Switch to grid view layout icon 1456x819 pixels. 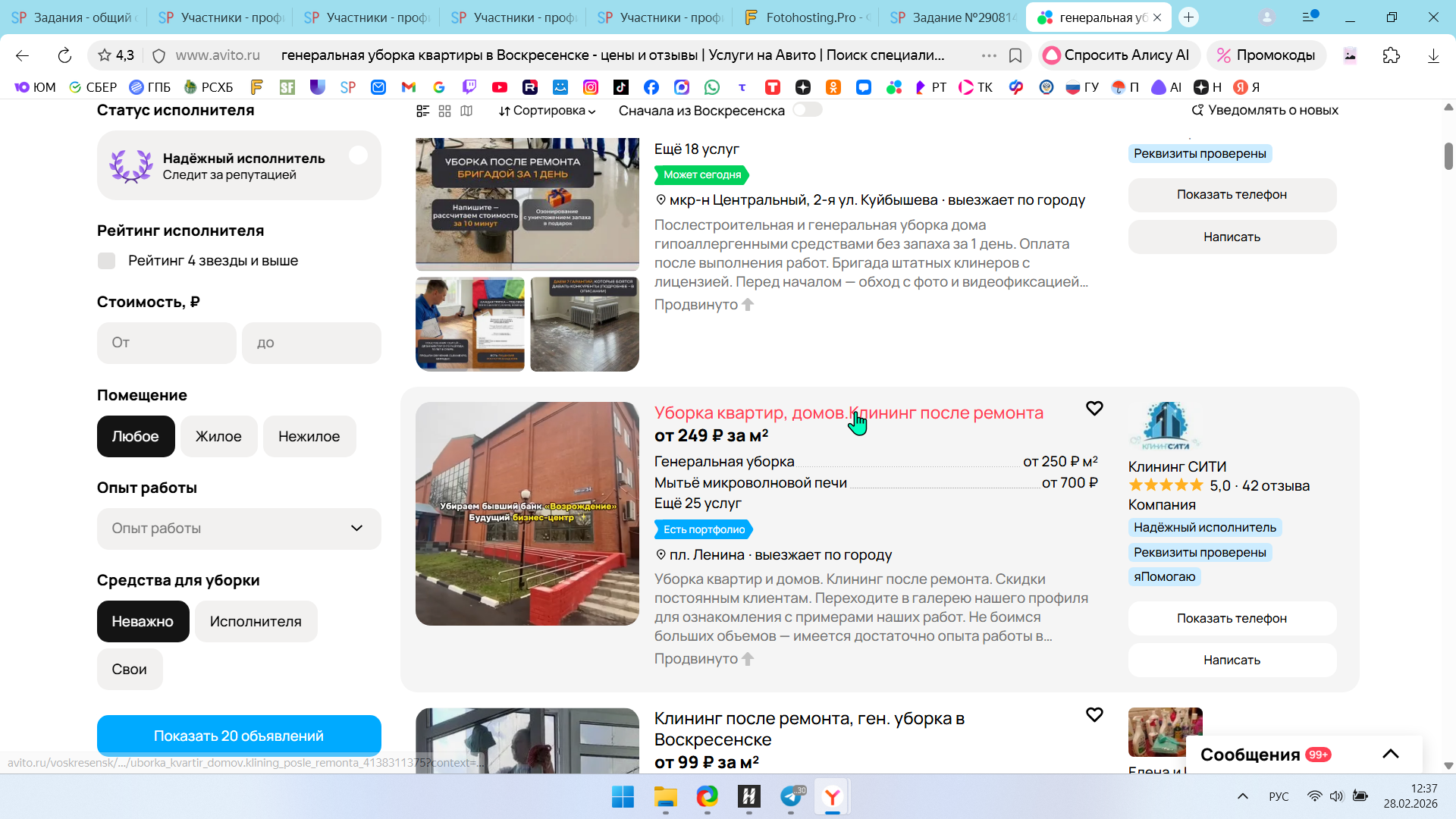tap(445, 111)
